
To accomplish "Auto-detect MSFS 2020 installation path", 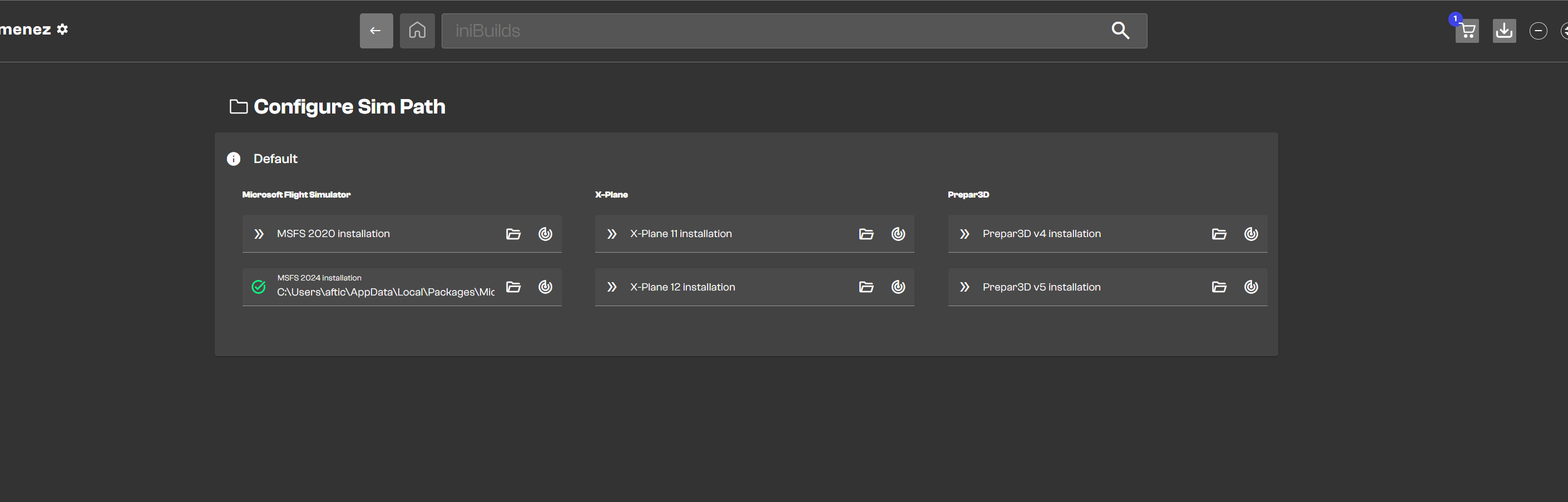I will click(x=546, y=234).
